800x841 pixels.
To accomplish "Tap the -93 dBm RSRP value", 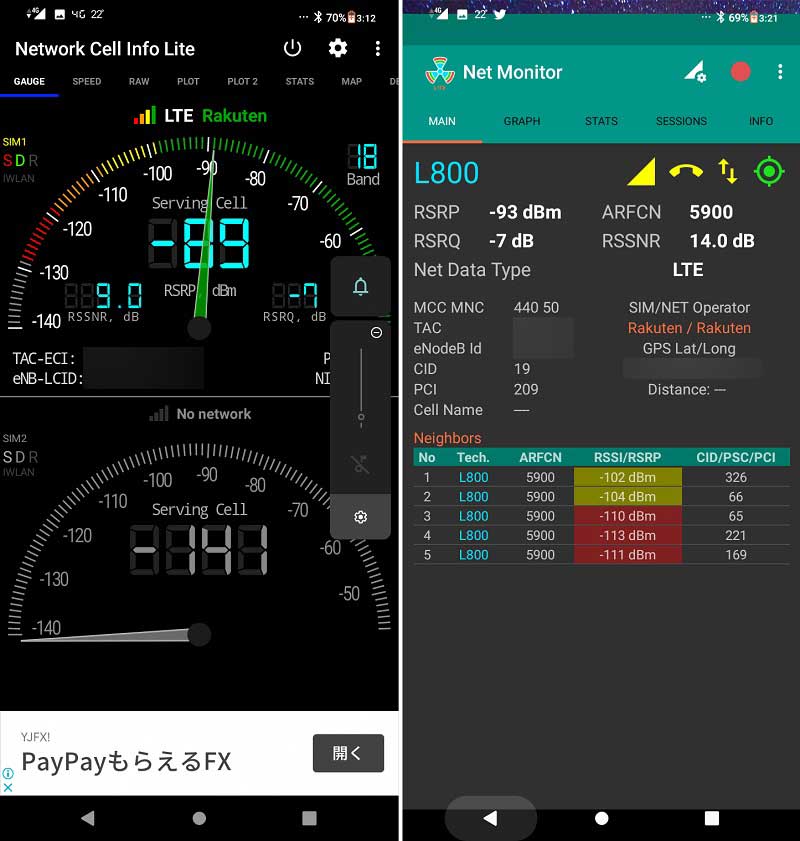I will click(525, 212).
